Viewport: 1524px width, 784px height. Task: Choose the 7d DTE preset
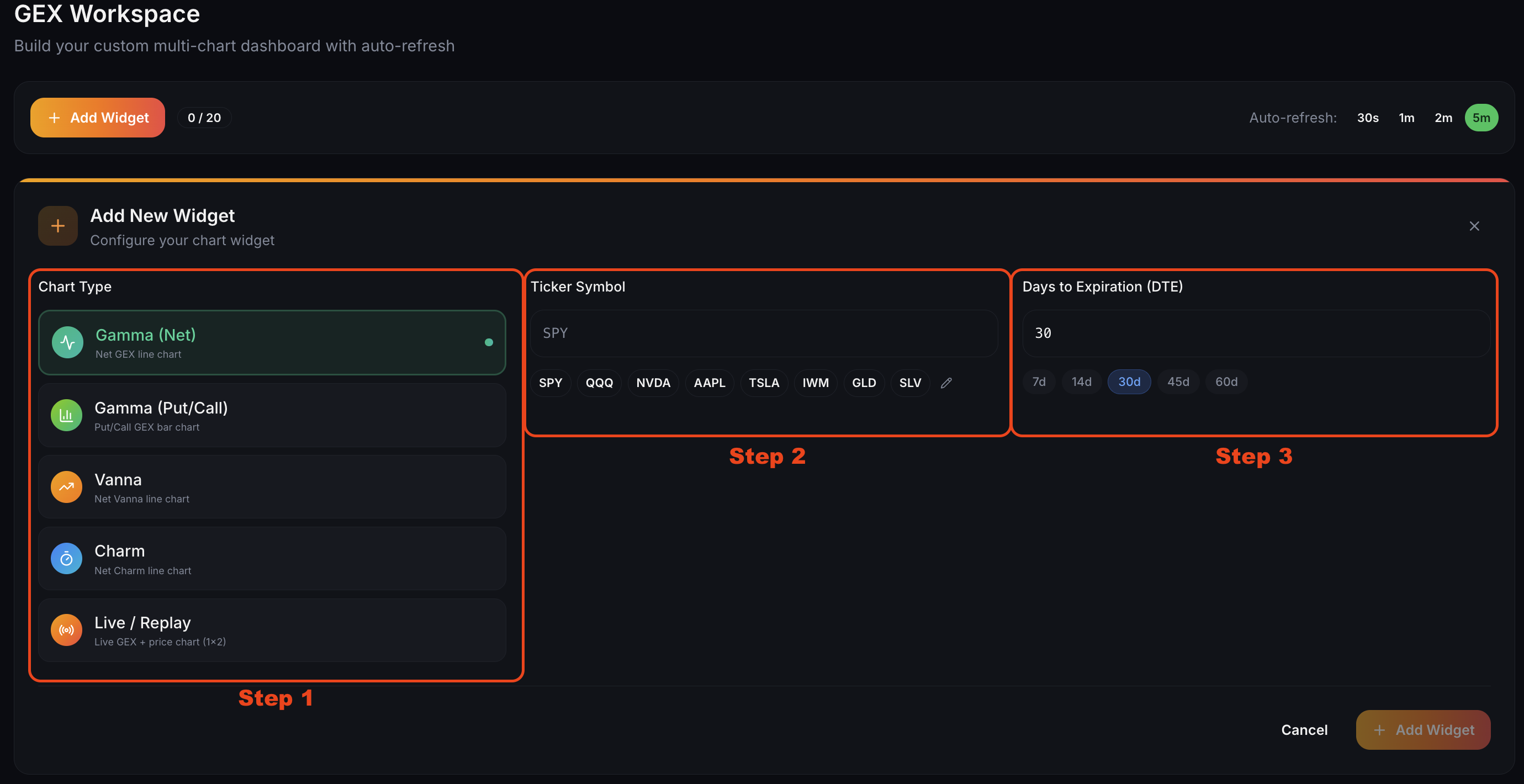[x=1039, y=382]
